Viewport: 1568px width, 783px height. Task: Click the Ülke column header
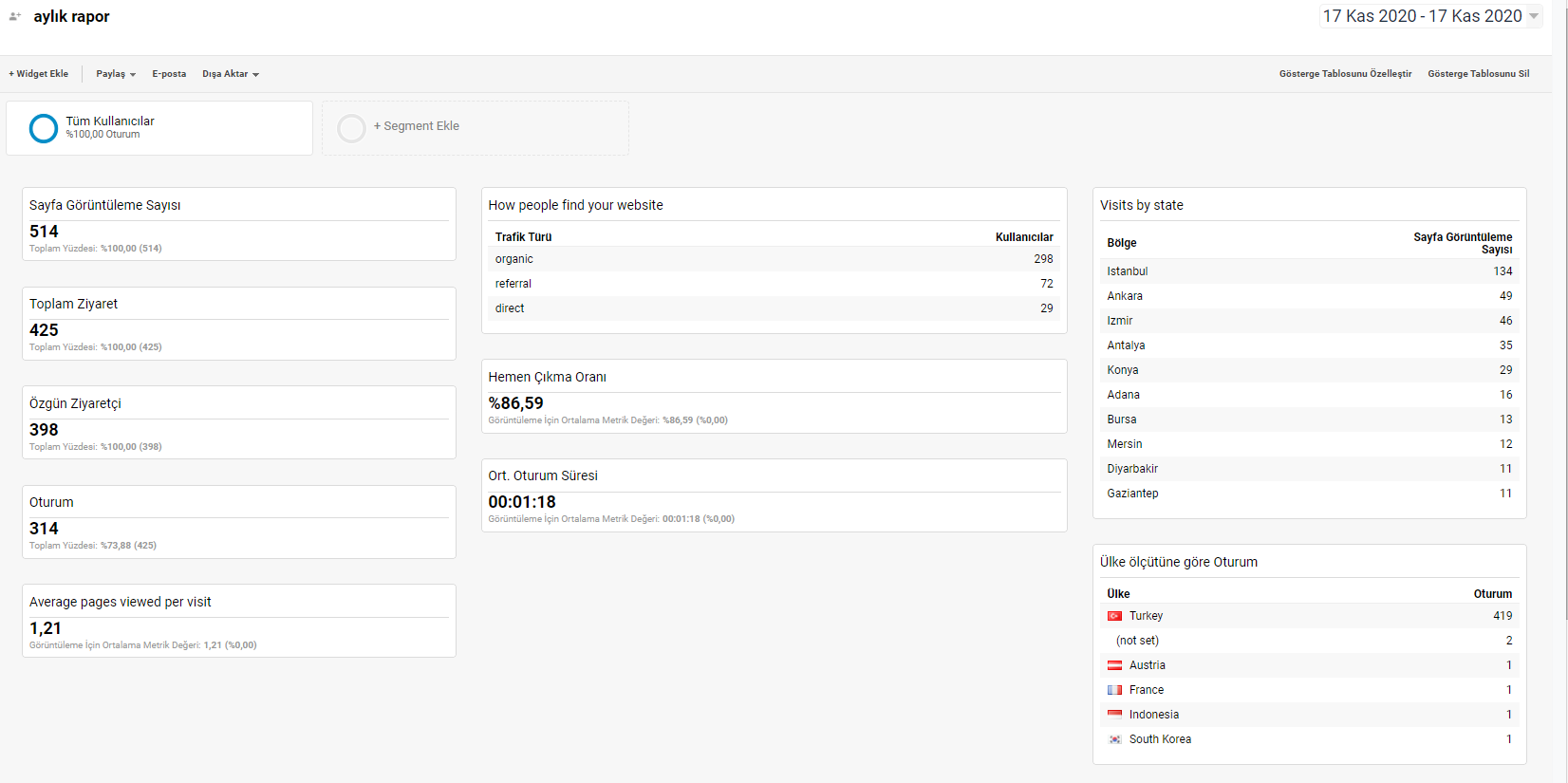(1118, 594)
